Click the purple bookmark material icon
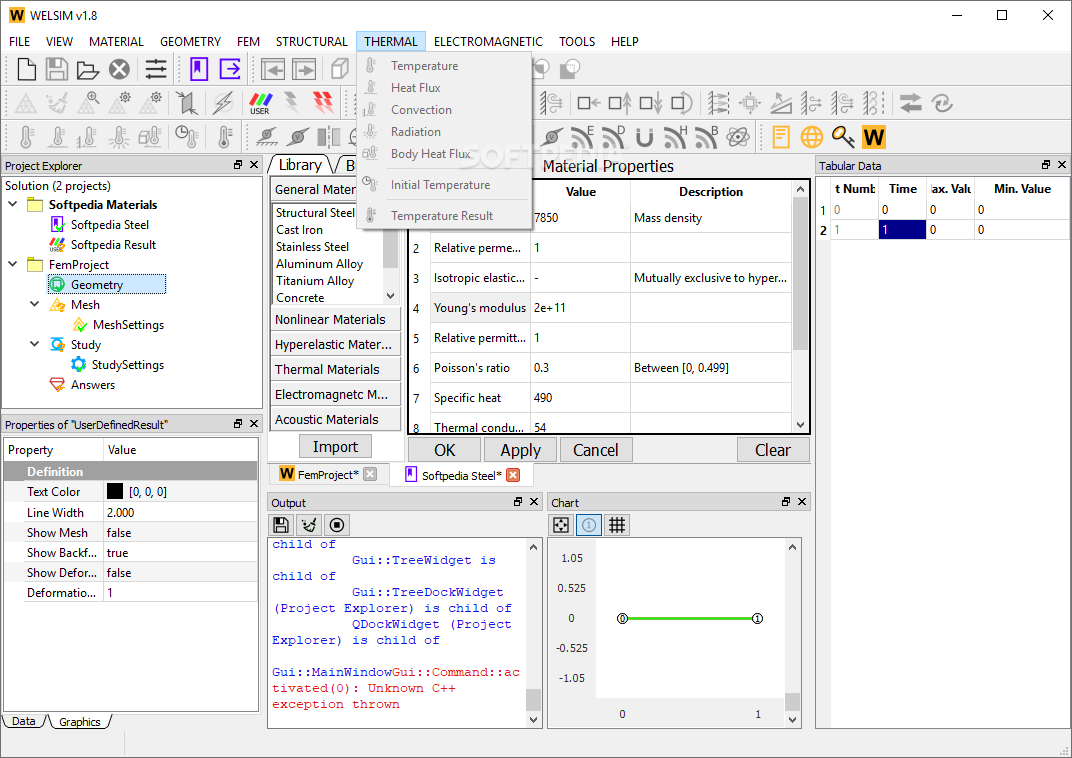Image resolution: width=1072 pixels, height=758 pixels. (x=198, y=69)
